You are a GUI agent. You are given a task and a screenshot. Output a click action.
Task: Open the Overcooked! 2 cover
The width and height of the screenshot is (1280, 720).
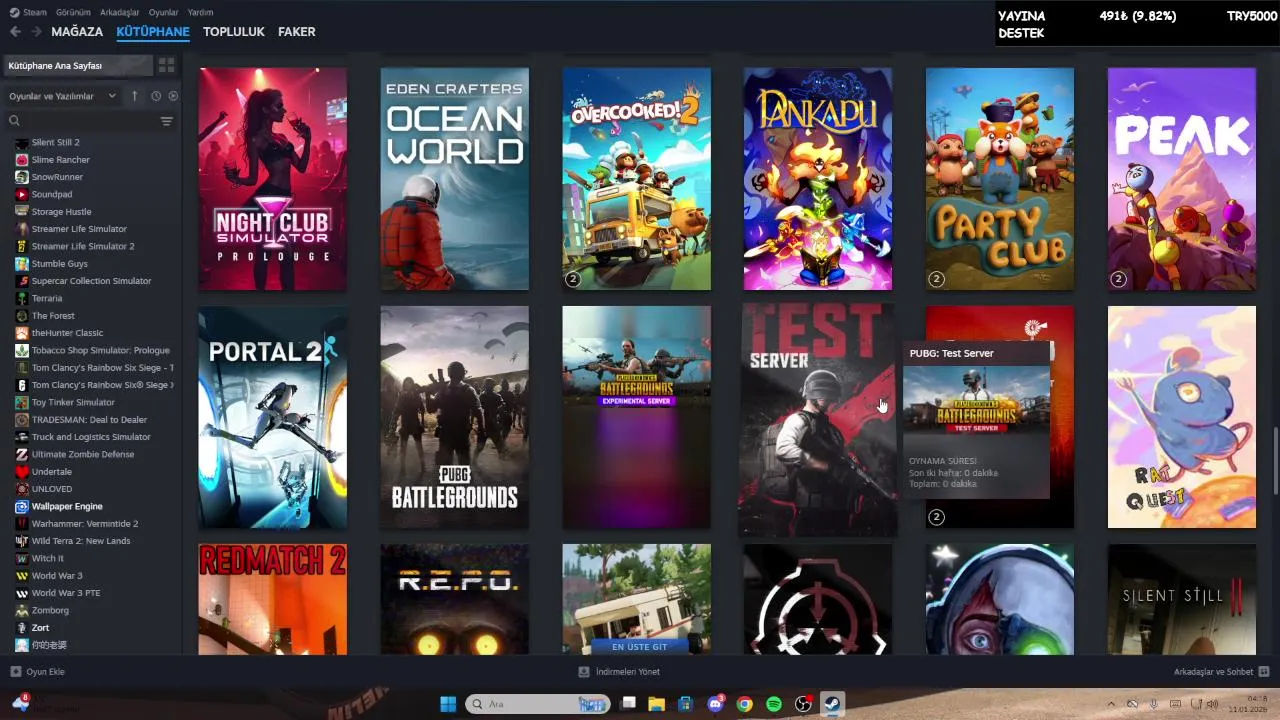[x=637, y=179]
